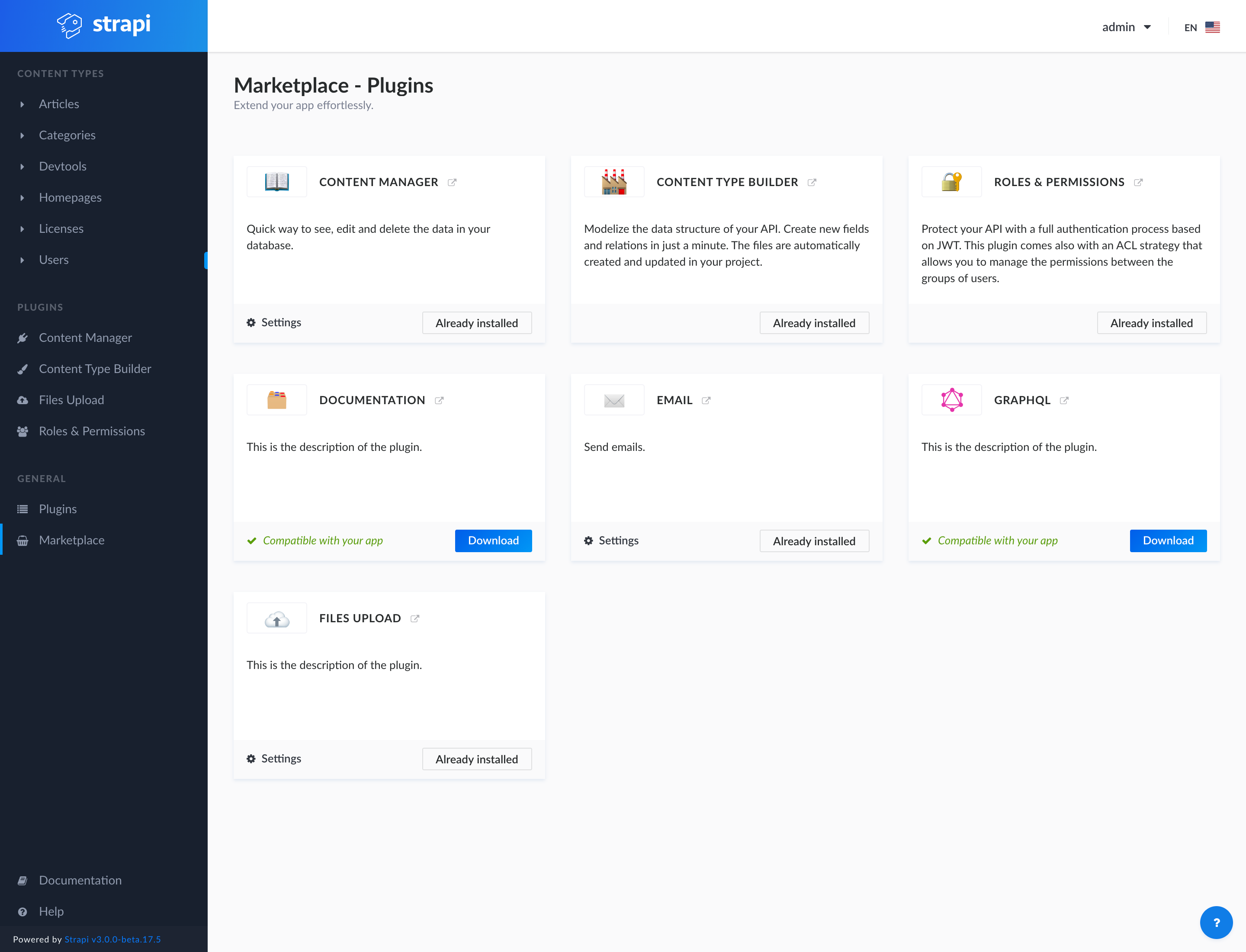Open external link icon beside Roles & Permissions
This screenshot has height=952, width=1246.
click(1138, 183)
